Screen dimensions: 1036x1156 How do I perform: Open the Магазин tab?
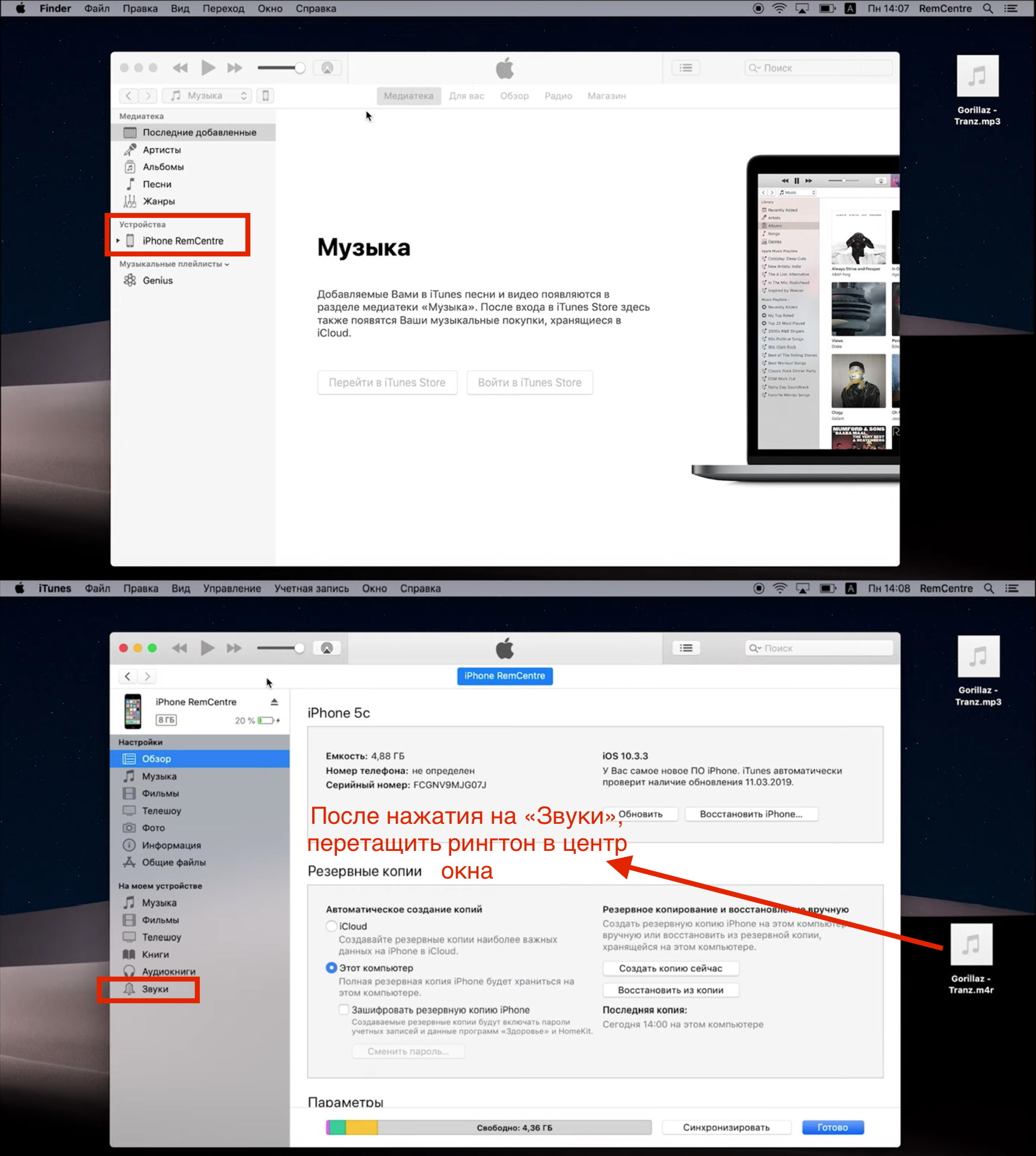tap(607, 96)
